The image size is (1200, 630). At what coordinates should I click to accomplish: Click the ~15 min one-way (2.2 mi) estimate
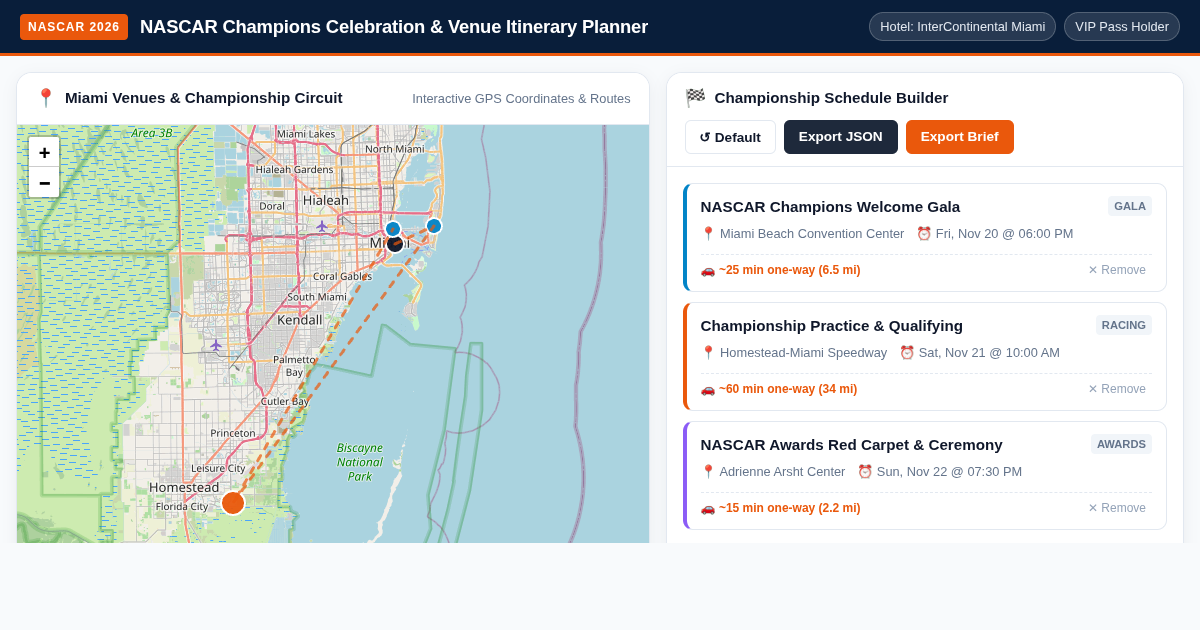tap(790, 508)
